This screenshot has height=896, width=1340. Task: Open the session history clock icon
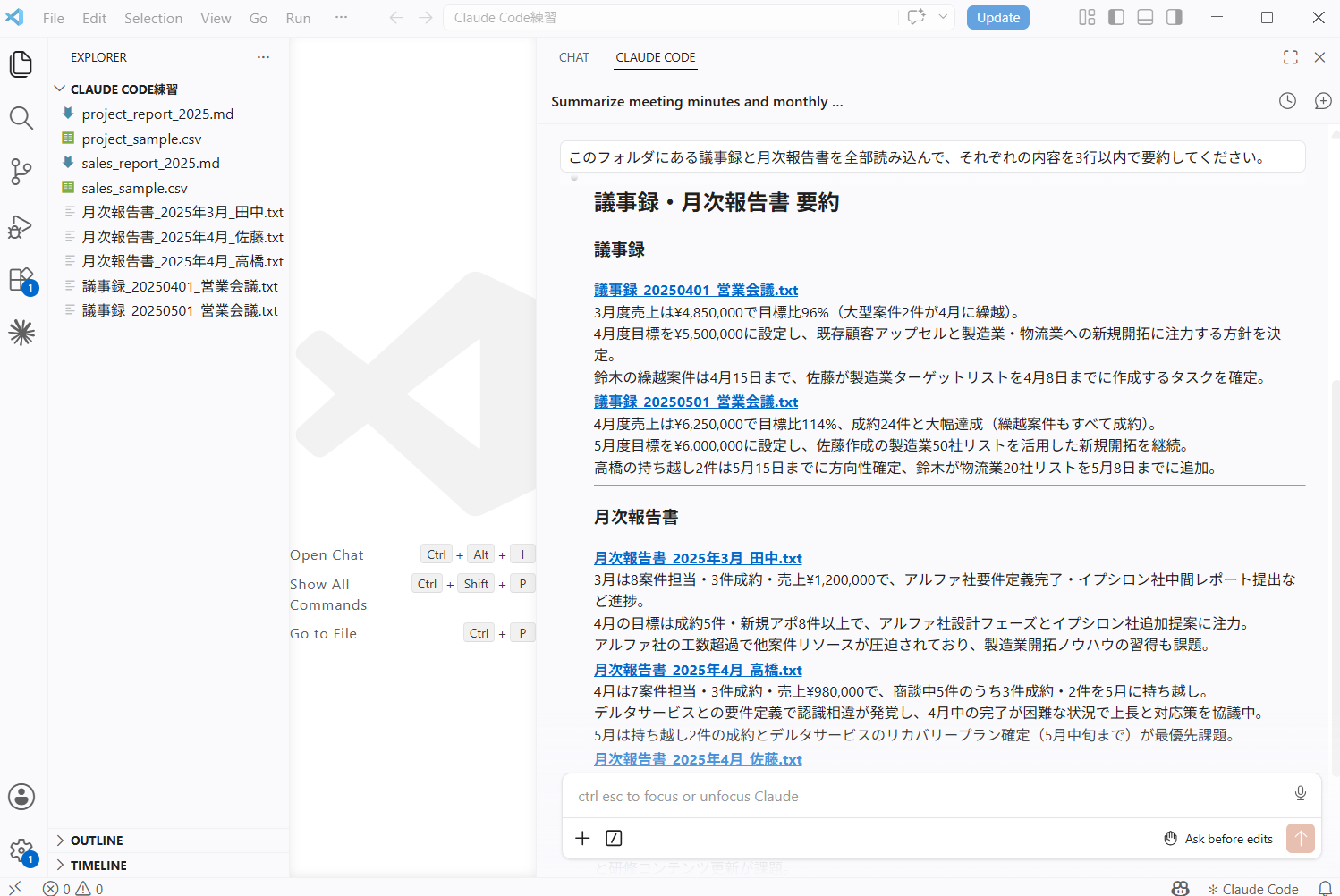click(1287, 101)
